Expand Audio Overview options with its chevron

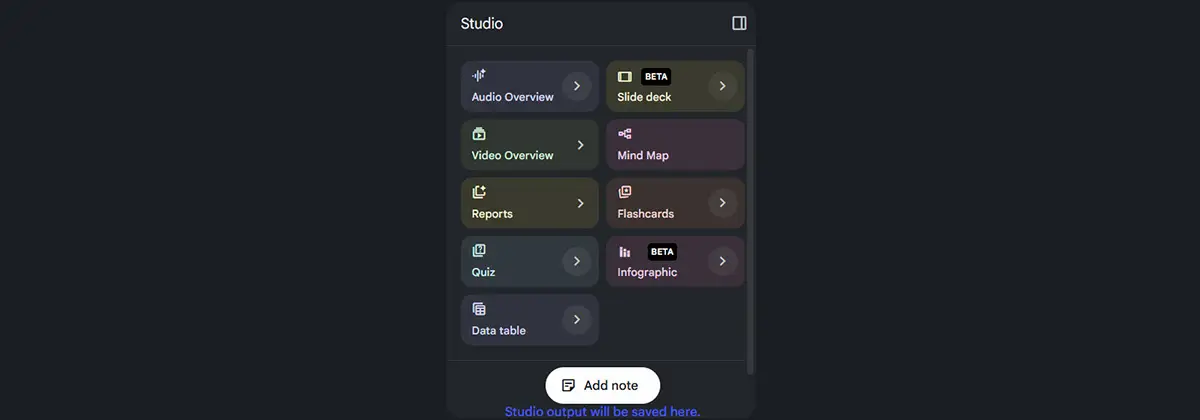[x=576, y=86]
